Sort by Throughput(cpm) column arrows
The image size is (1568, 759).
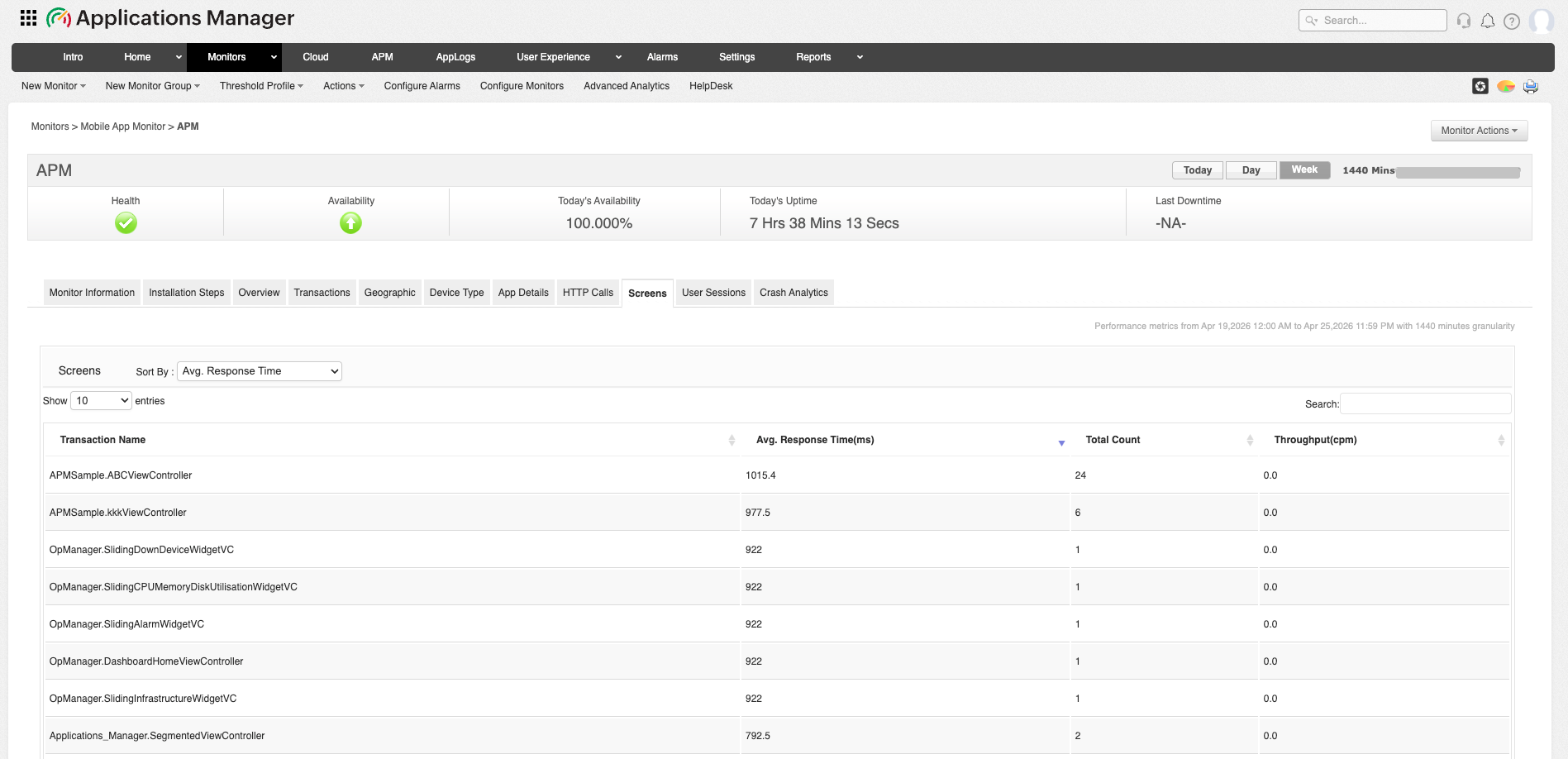pyautogui.click(x=1501, y=440)
